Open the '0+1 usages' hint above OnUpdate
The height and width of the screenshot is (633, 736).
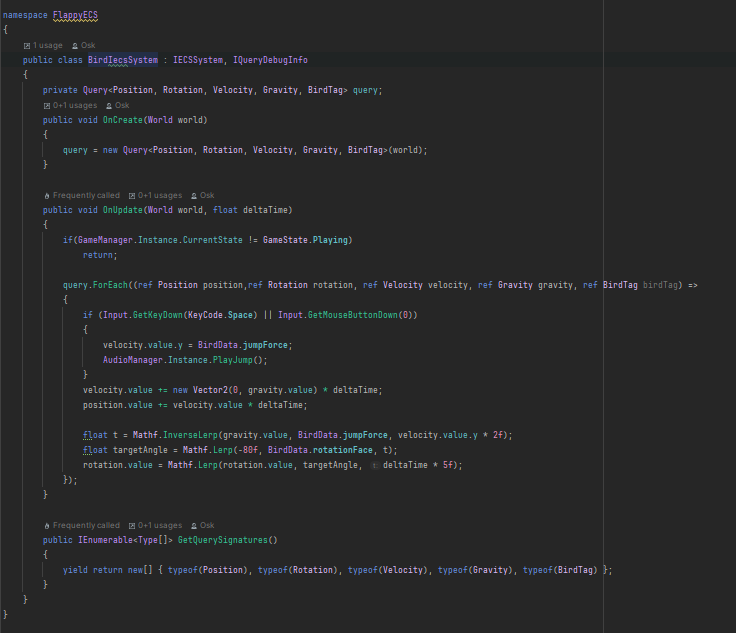tap(155, 195)
